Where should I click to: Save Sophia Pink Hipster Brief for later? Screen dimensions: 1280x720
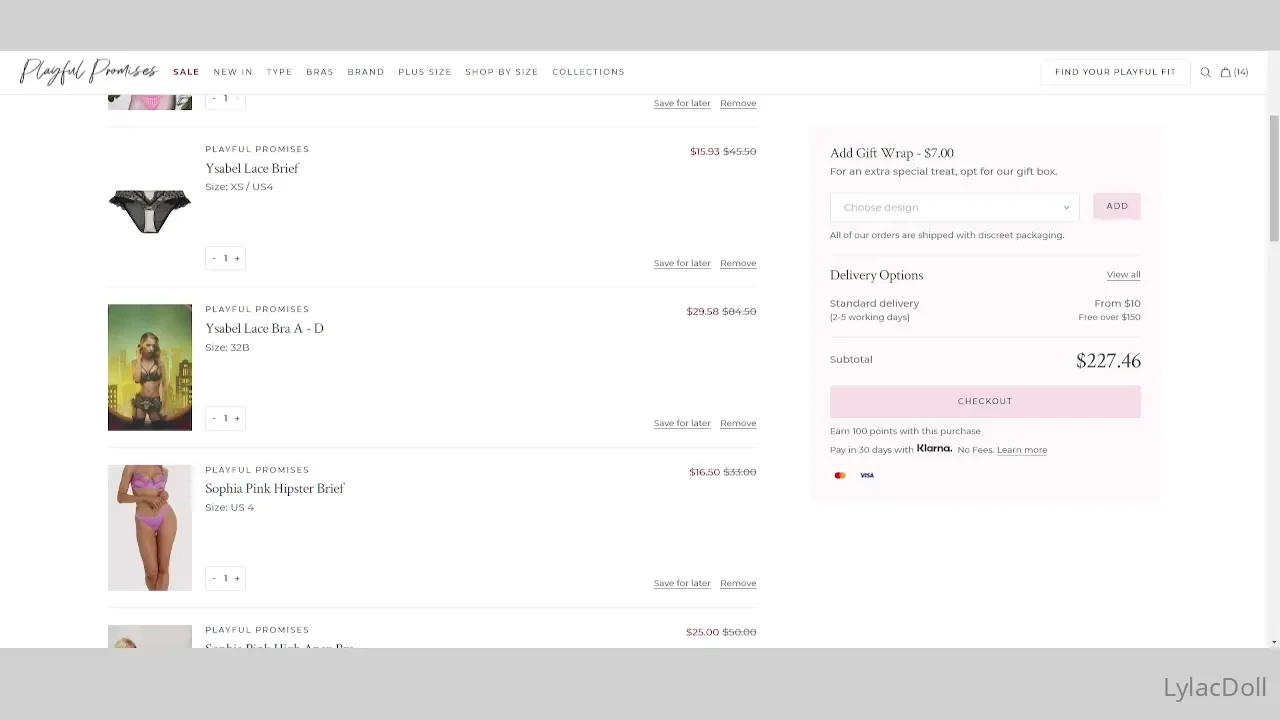click(682, 583)
